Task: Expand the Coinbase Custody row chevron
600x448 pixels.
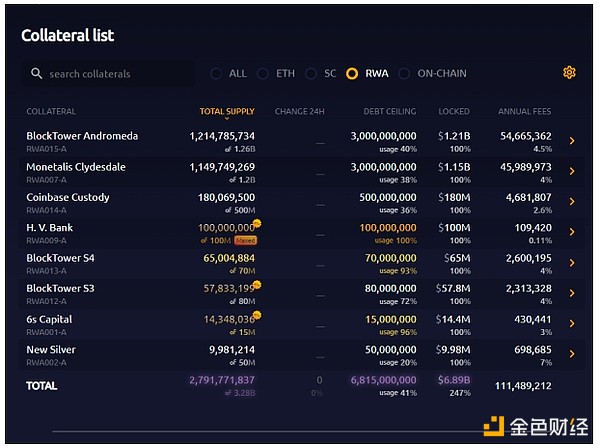Action: [571, 202]
